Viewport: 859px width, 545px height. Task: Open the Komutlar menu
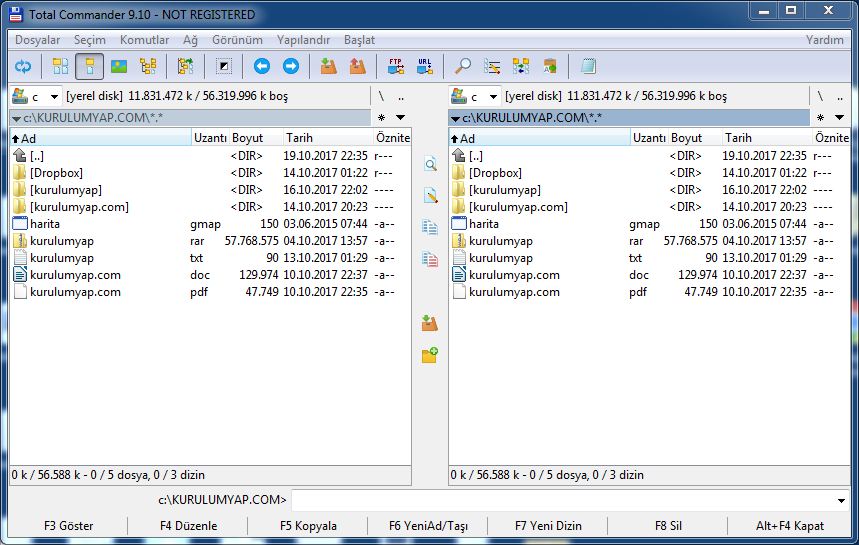click(x=145, y=40)
